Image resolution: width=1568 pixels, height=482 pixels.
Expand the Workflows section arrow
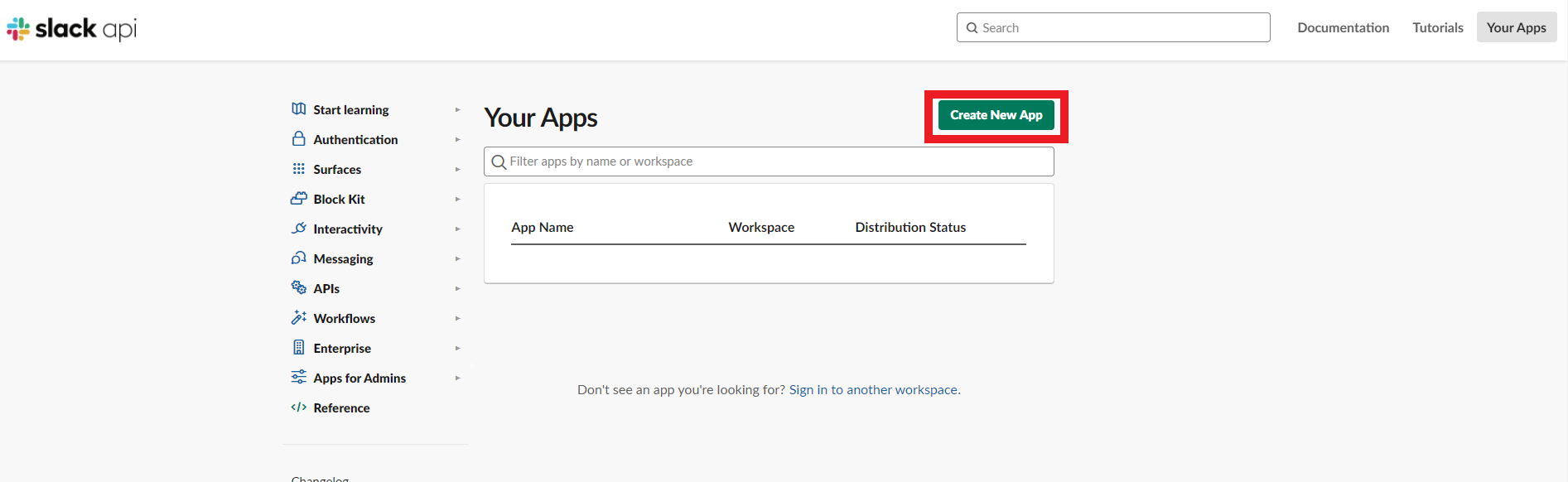(x=457, y=318)
